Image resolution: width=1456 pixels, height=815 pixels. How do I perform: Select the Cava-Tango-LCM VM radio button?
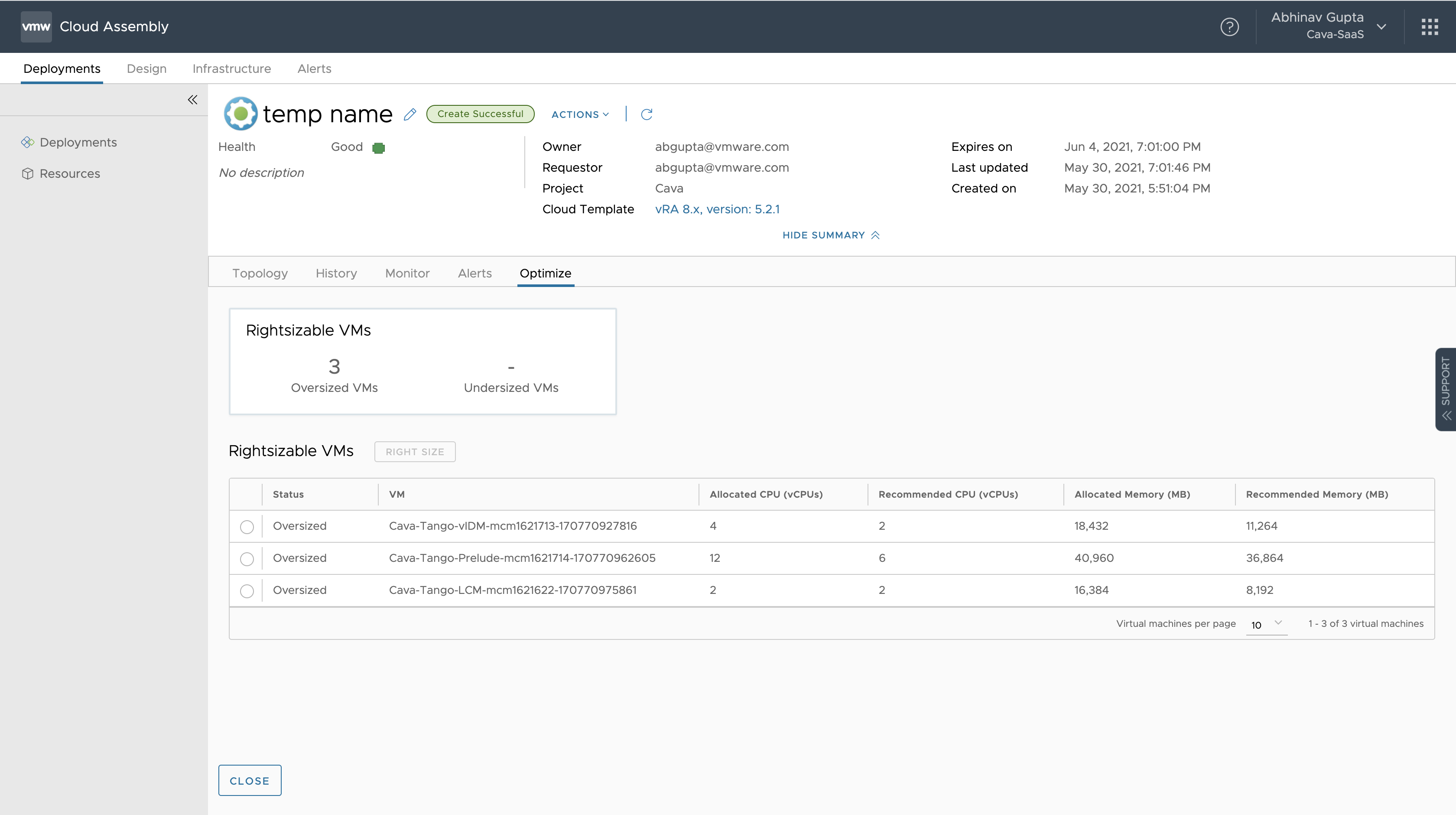247,591
